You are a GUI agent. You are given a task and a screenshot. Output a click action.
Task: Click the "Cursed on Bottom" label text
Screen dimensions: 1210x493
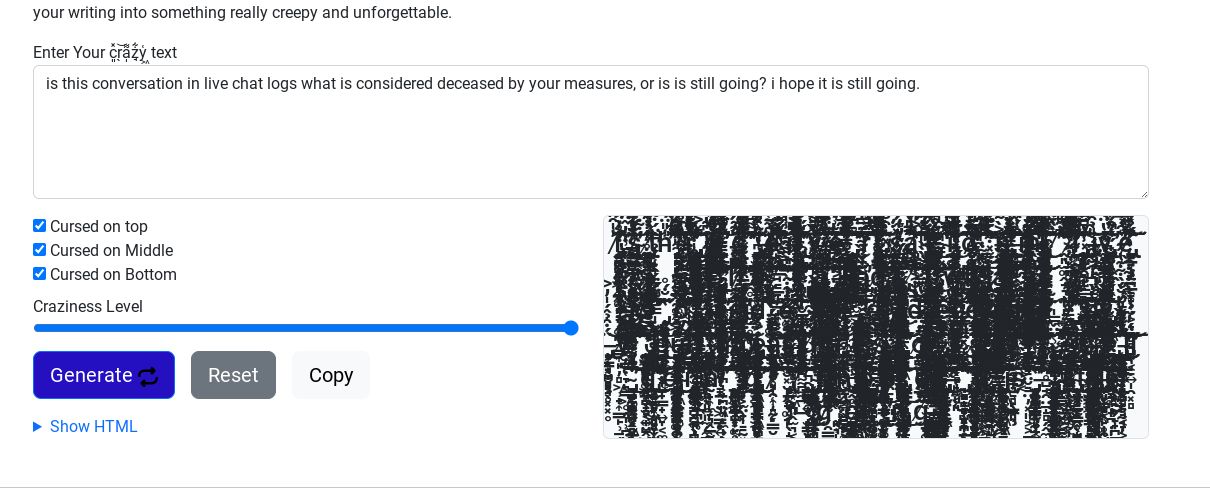[x=113, y=275]
